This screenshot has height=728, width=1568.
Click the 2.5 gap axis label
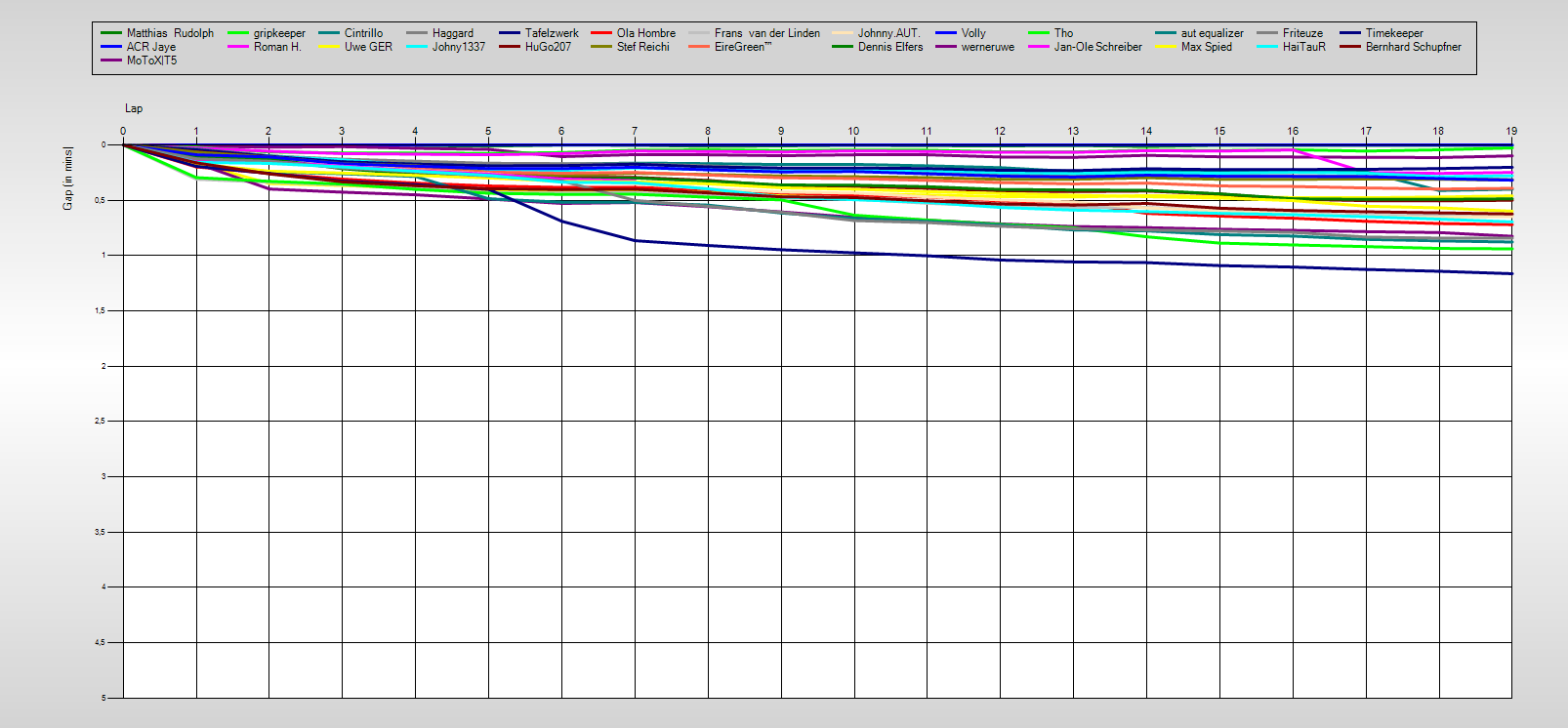click(102, 422)
